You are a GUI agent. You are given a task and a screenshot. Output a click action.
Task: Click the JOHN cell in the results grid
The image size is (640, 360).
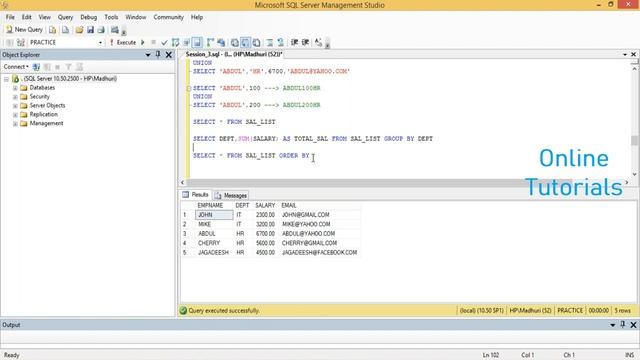coord(214,215)
